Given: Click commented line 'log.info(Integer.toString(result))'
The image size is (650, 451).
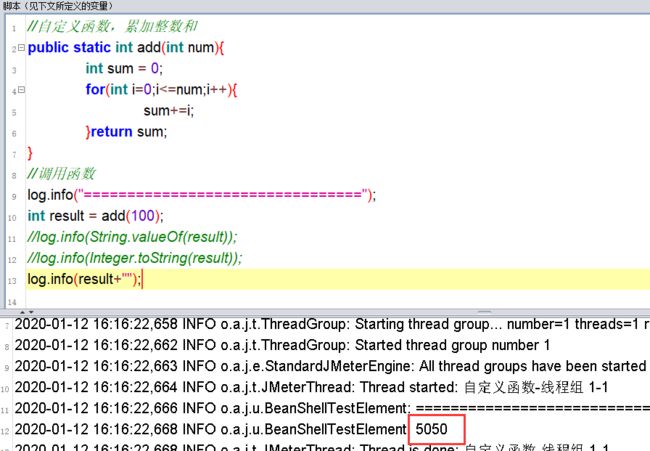Looking at the screenshot, I should pyautogui.click(x=134, y=258).
